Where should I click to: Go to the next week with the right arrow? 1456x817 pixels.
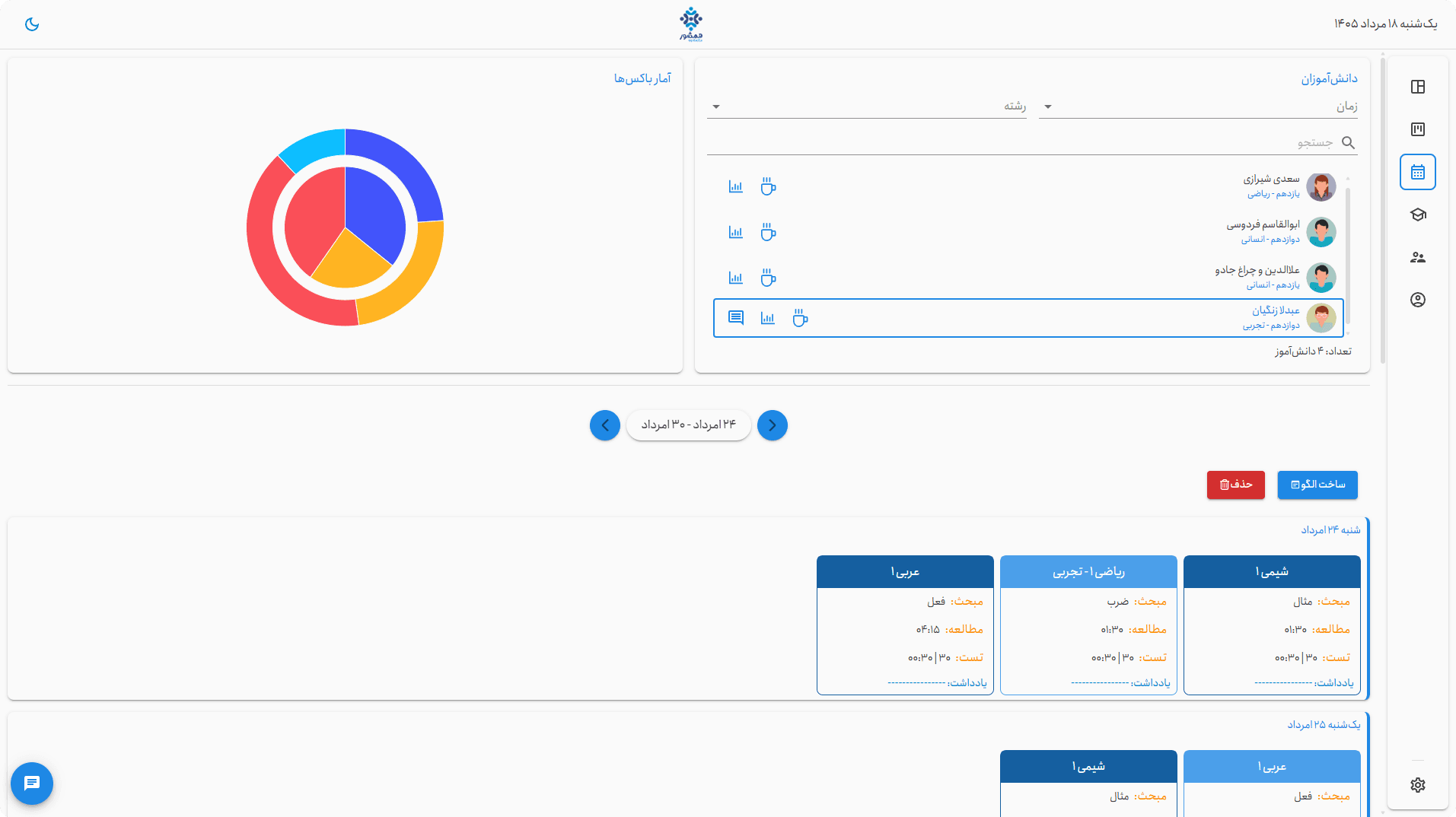pos(773,425)
